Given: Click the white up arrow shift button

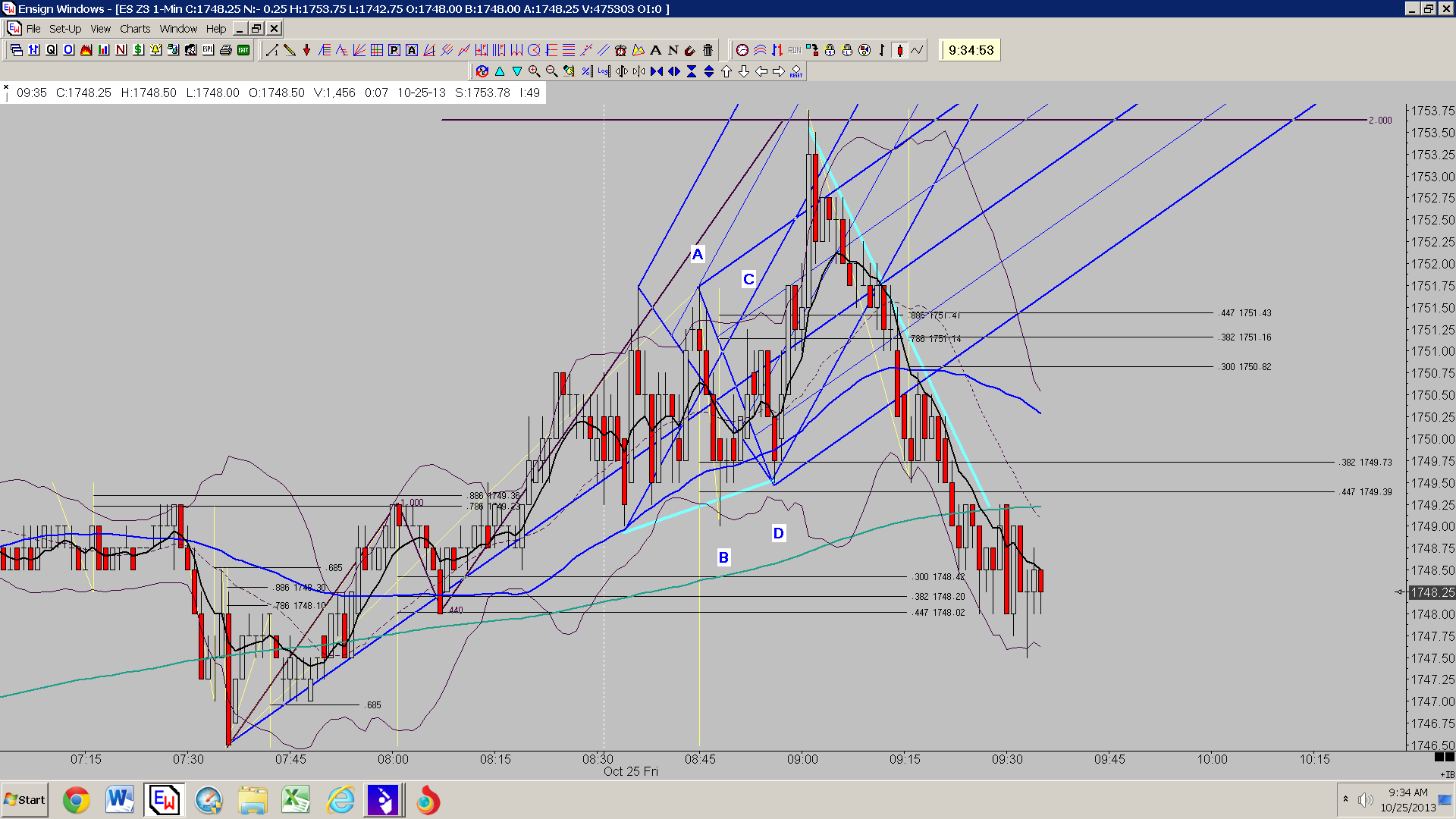Looking at the screenshot, I should 726,71.
